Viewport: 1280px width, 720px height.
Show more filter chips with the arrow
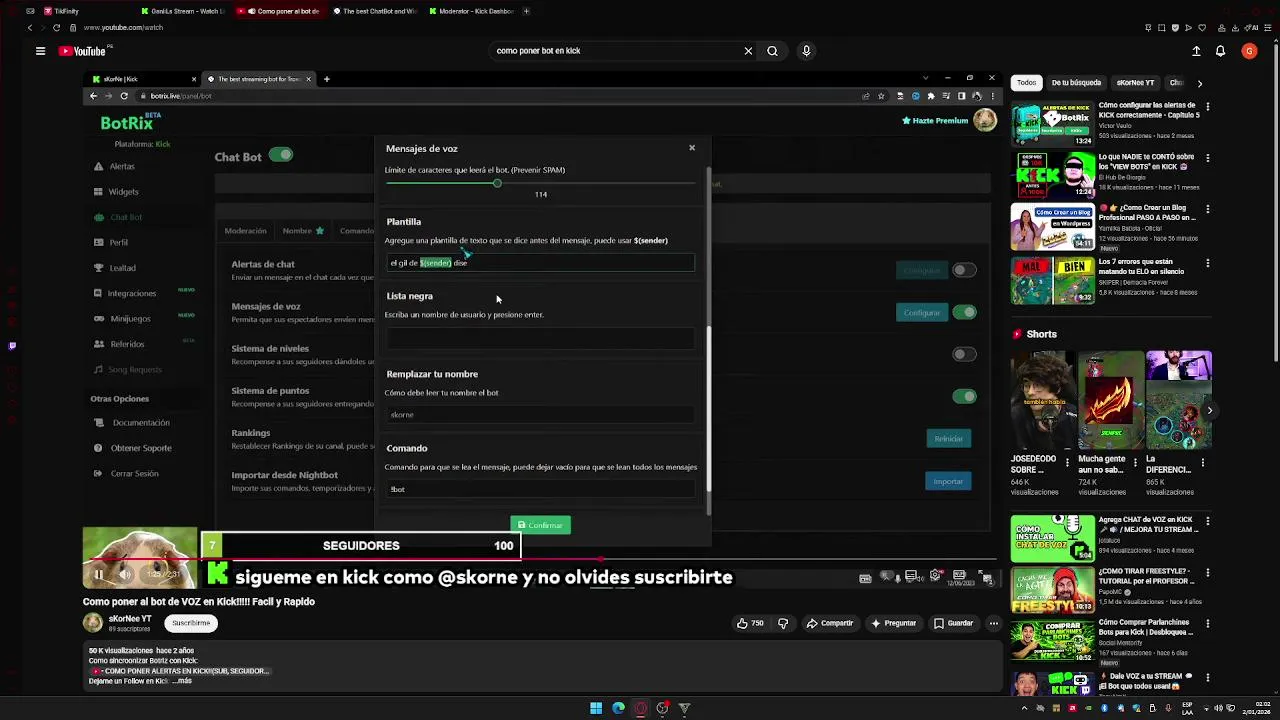tap(1200, 83)
